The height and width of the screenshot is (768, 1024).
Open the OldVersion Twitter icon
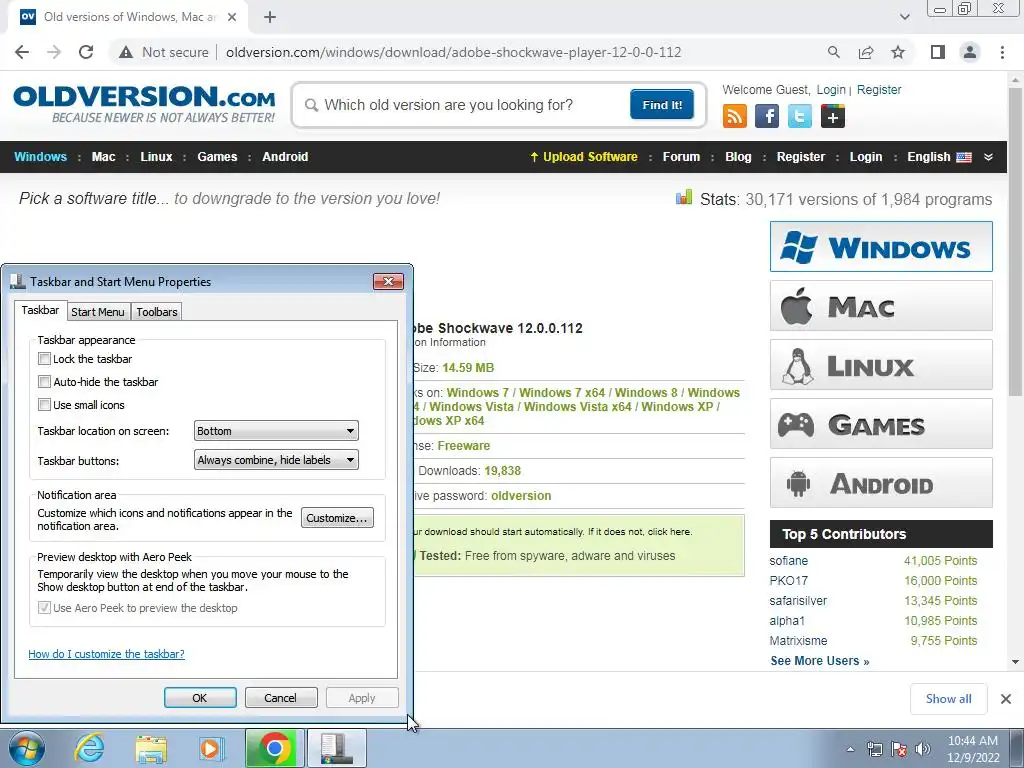(799, 117)
